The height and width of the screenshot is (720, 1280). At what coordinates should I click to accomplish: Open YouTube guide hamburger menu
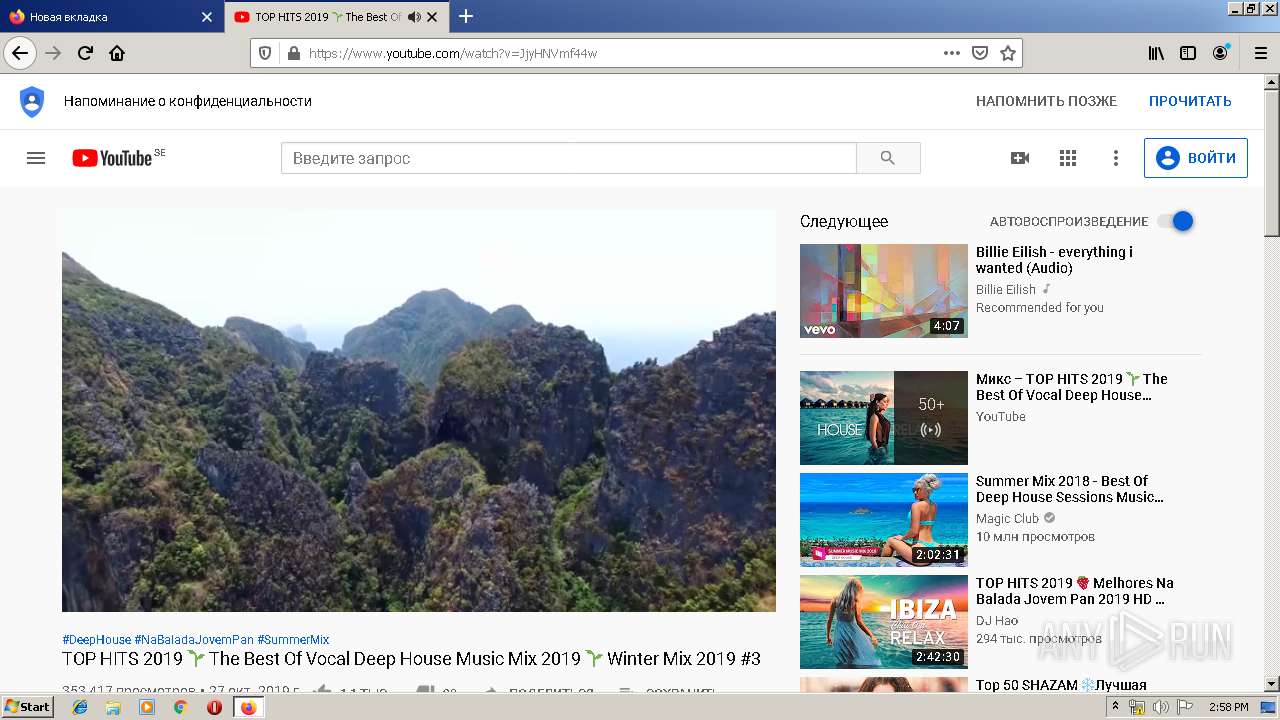coord(36,158)
